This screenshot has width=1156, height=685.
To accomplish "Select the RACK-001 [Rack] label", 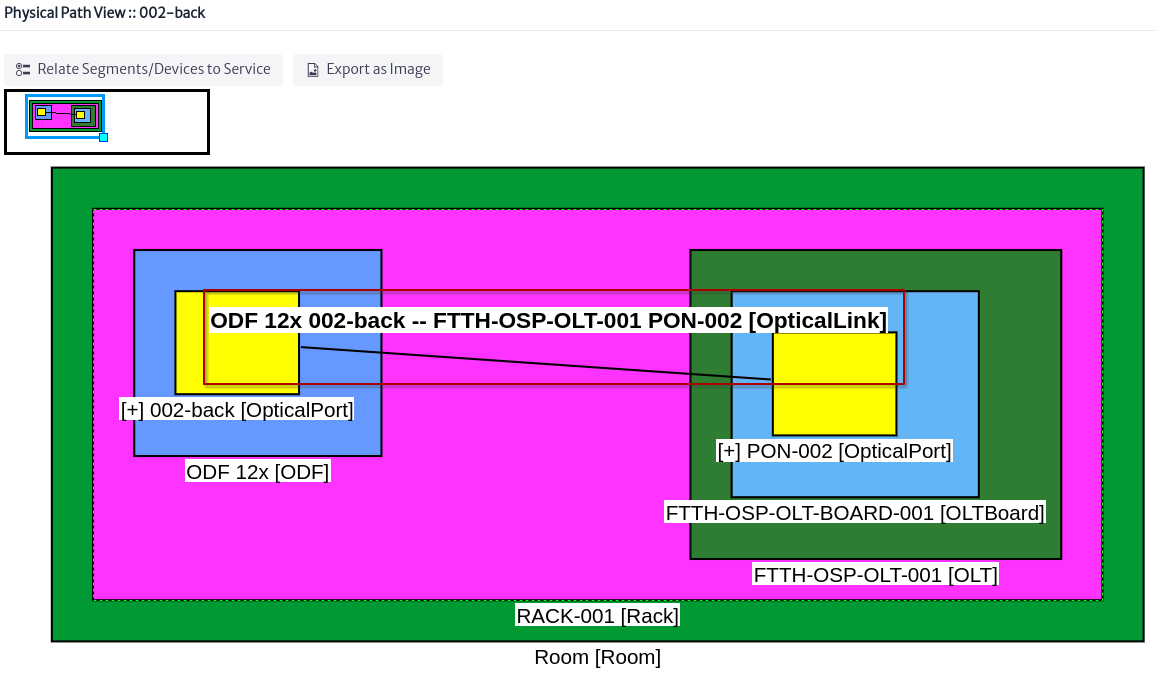I will [597, 616].
